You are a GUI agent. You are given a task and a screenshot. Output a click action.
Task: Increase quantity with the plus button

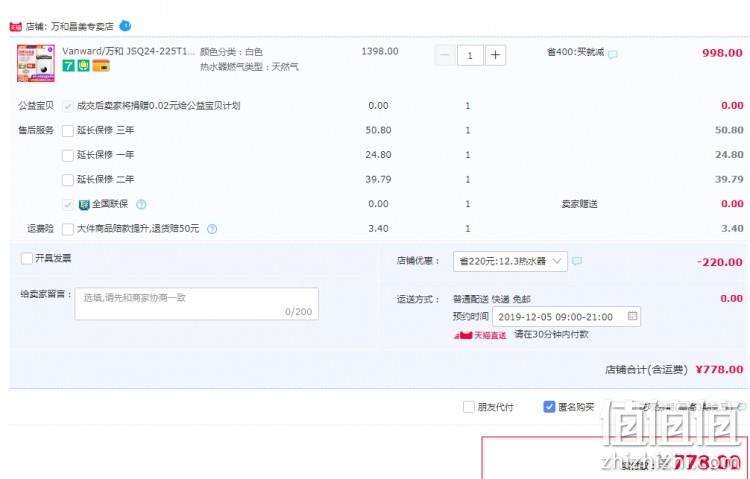pyautogui.click(x=496, y=55)
